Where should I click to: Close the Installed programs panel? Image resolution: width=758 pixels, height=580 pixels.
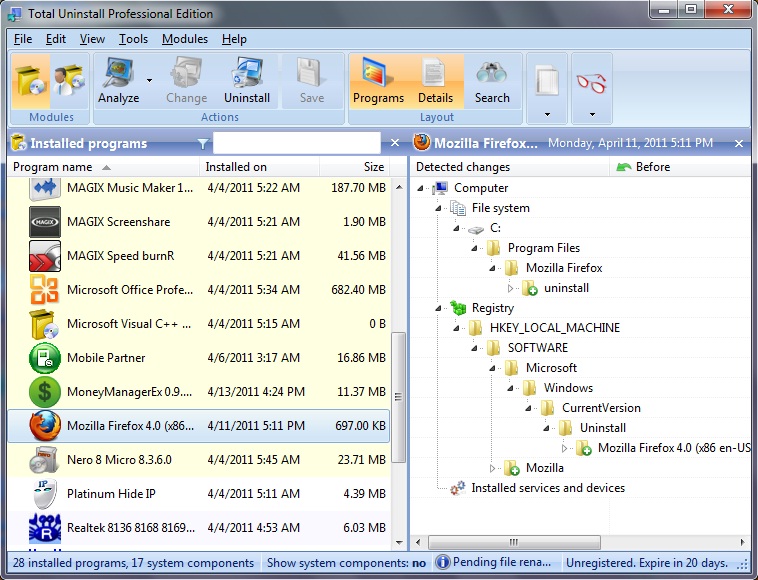395,143
